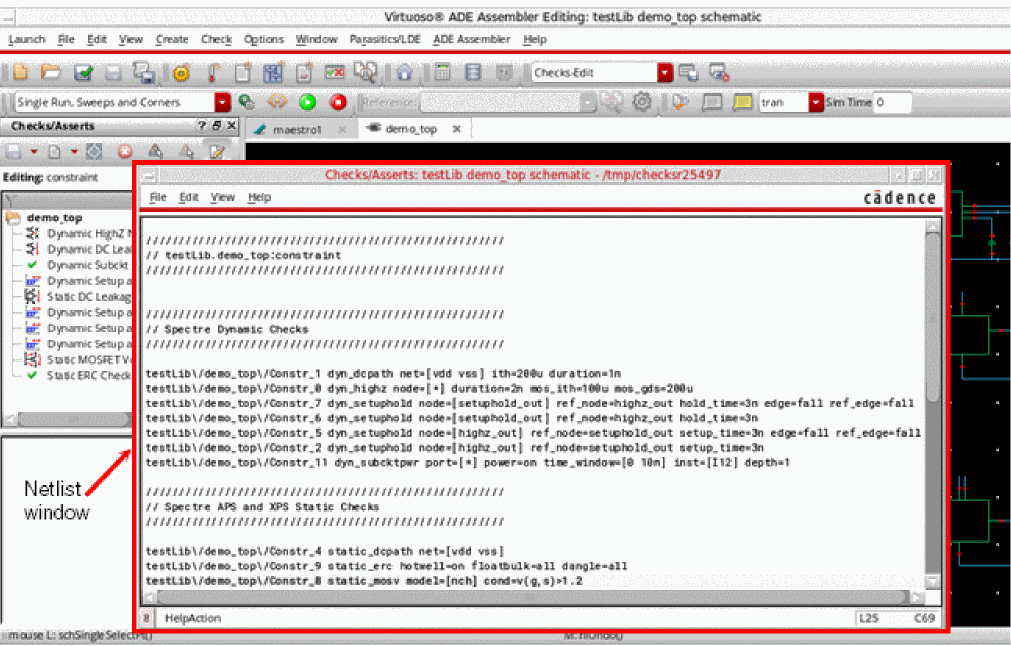This screenshot has height=646, width=1011.
Task: Open the Check menu
Action: 216,39
